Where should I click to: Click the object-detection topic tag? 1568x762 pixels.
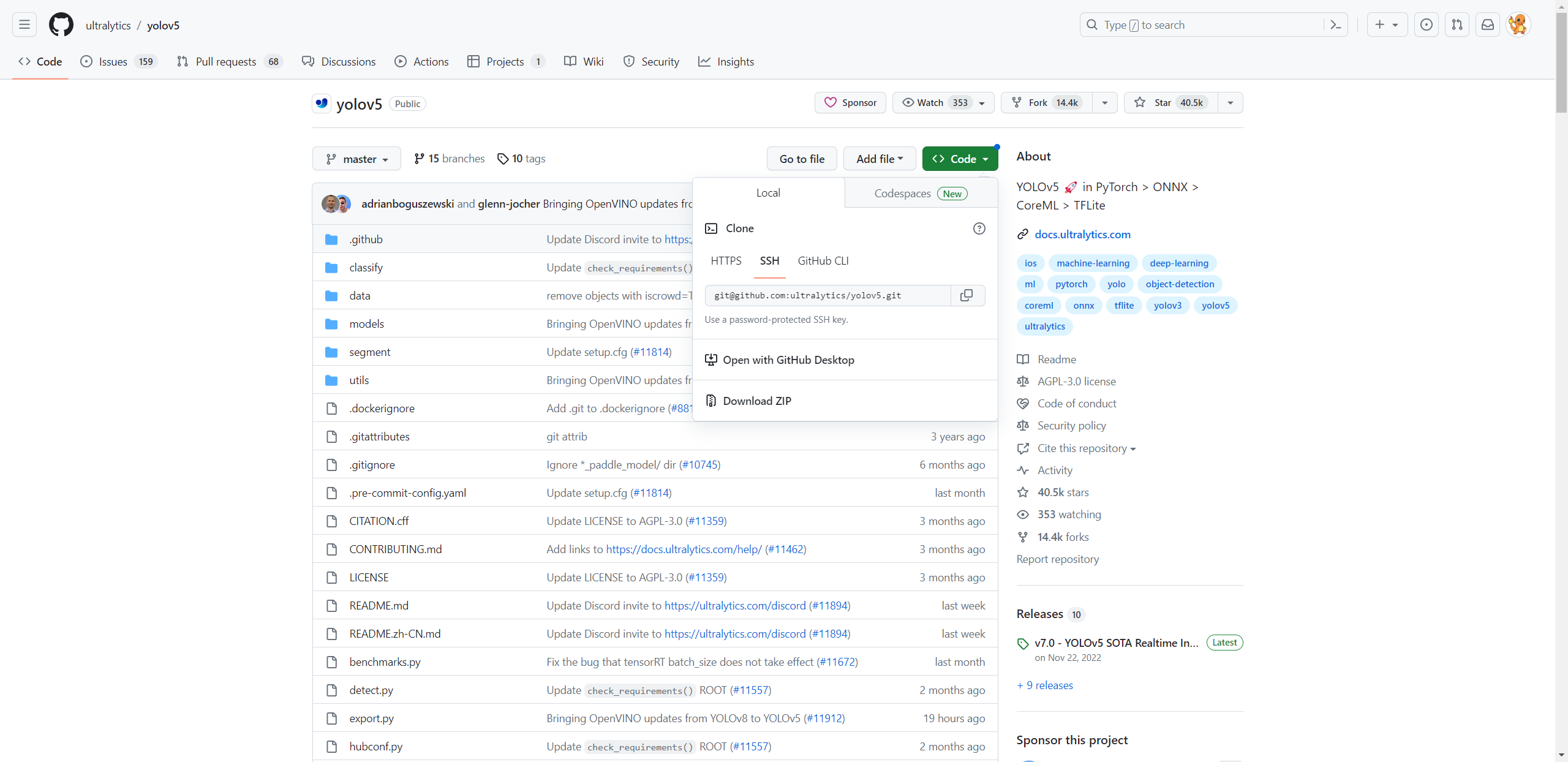click(1180, 284)
